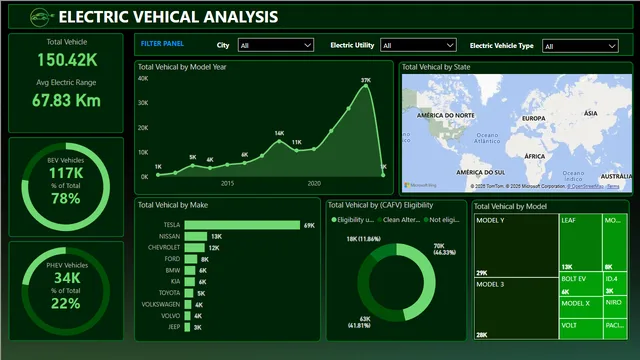This screenshot has height=360, width=640.
Task: Select the VOLVO bar in Make chart
Action: click(x=187, y=316)
